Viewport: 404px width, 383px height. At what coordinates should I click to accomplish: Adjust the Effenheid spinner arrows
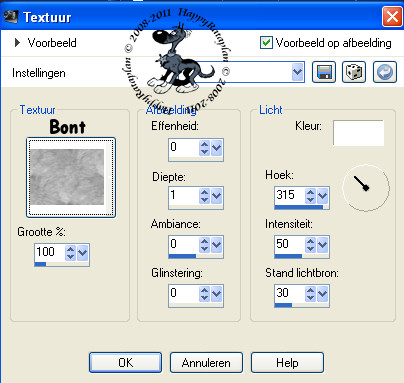pyautogui.click(x=204, y=148)
